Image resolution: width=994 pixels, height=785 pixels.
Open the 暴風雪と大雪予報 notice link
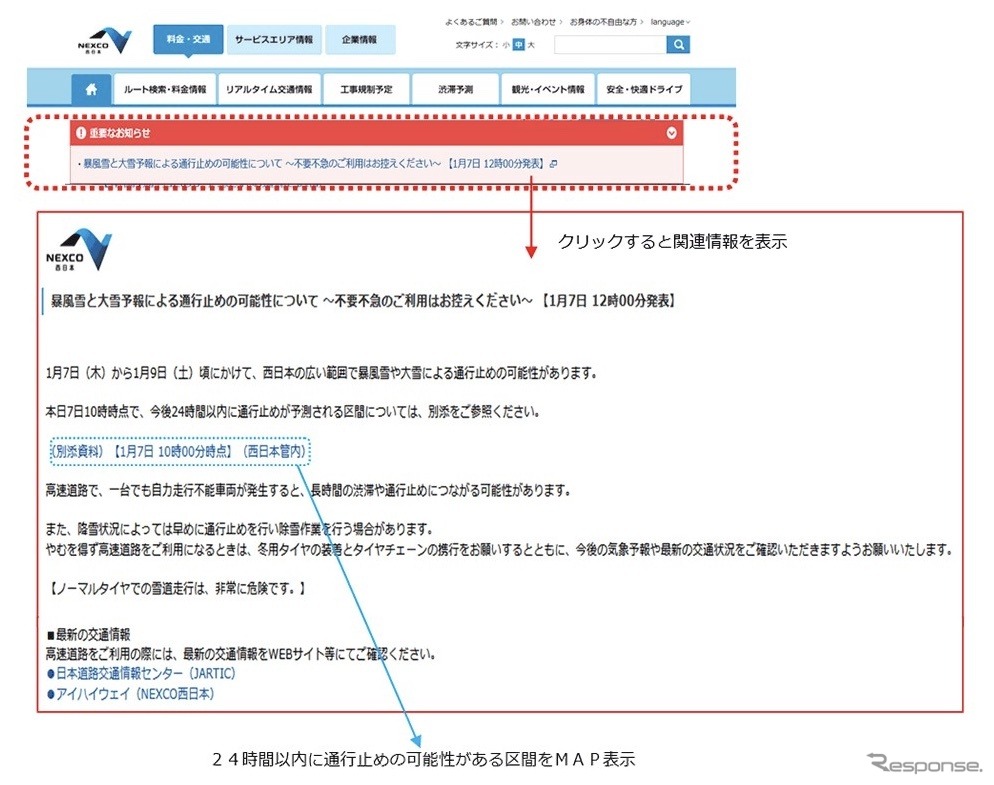point(313,164)
